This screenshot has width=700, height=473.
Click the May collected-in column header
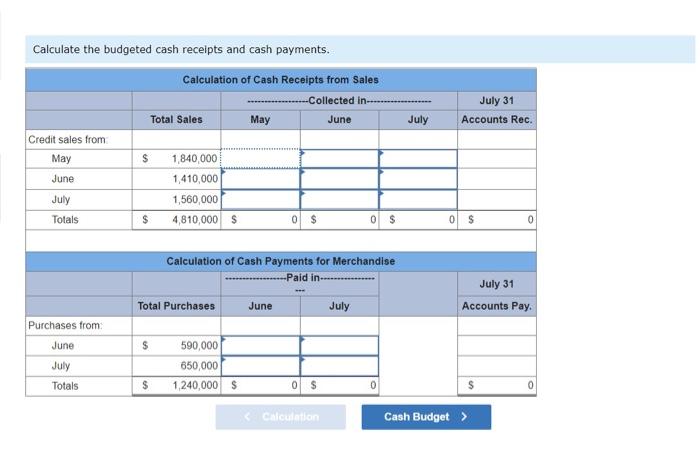coord(260,120)
